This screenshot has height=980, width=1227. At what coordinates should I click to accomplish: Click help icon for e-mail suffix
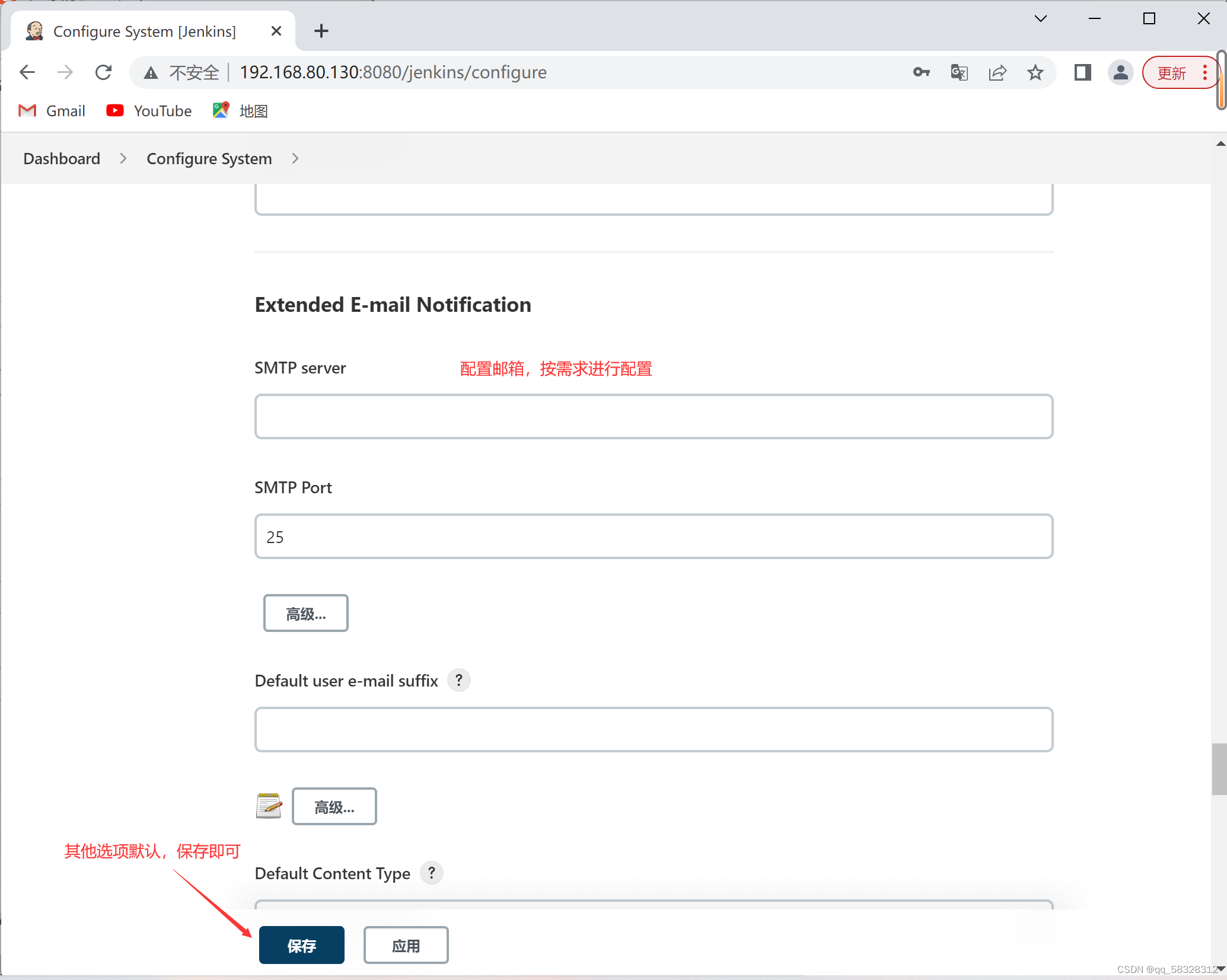[x=458, y=680]
